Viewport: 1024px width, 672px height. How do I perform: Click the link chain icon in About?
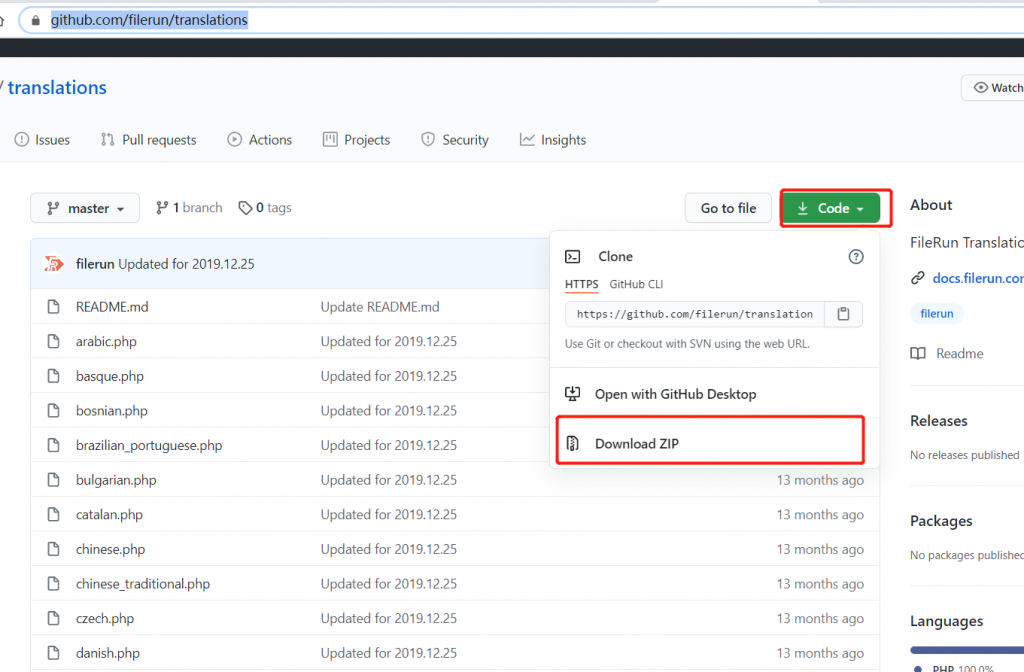click(x=918, y=278)
